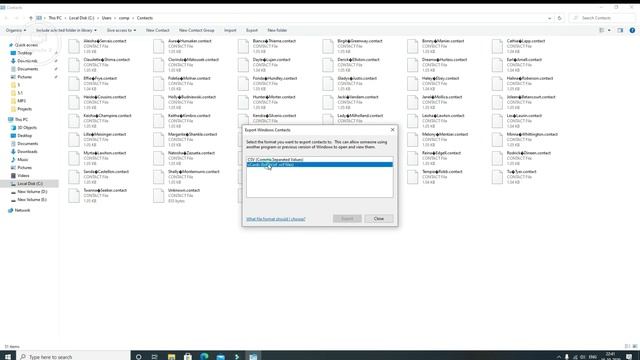Click the Export button in the dialog
Viewport: 640px width, 360px height.
point(347,219)
